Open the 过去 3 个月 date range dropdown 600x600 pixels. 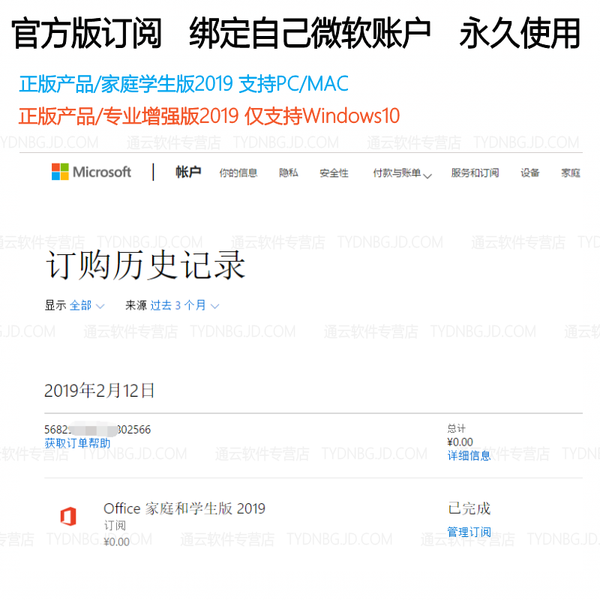(x=185, y=305)
